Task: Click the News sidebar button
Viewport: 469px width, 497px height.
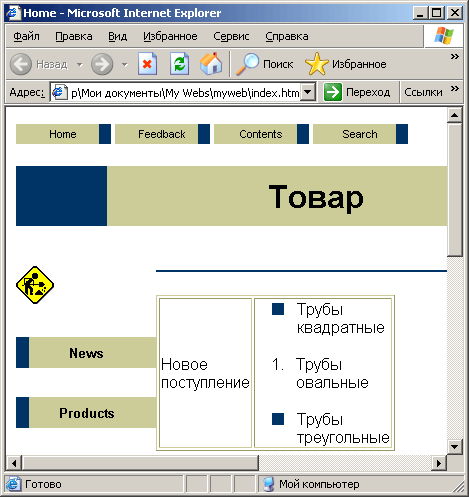Action: pyautogui.click(x=86, y=353)
